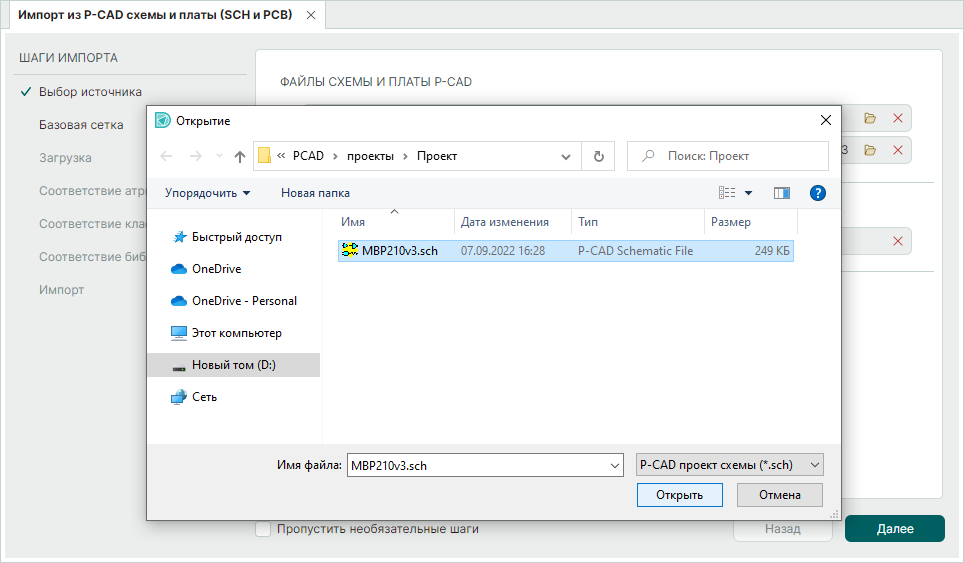Image resolution: width=964 pixels, height=563 pixels.
Task: Open the Упорядочить dropdown menu
Action: 207,193
